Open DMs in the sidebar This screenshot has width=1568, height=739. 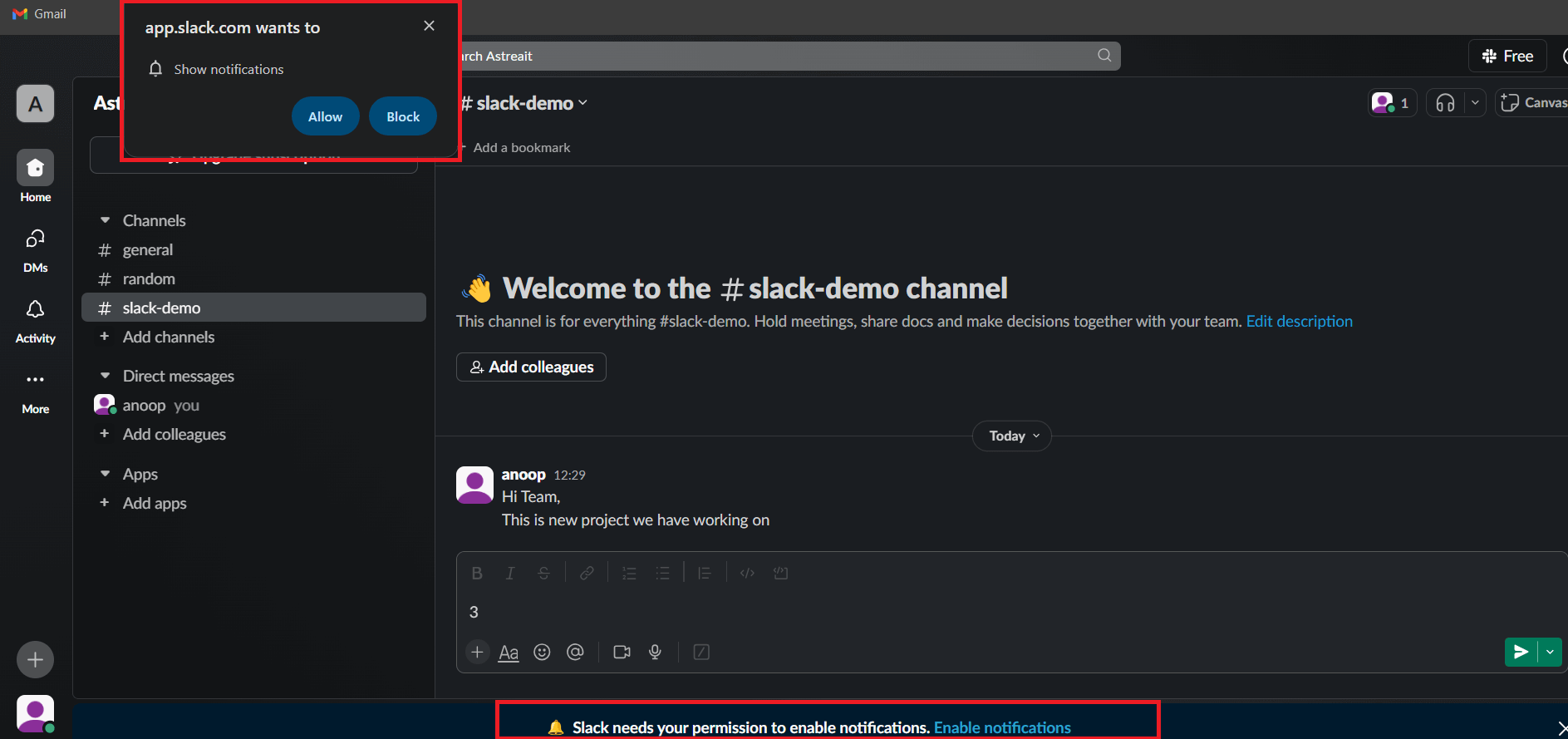pos(36,250)
